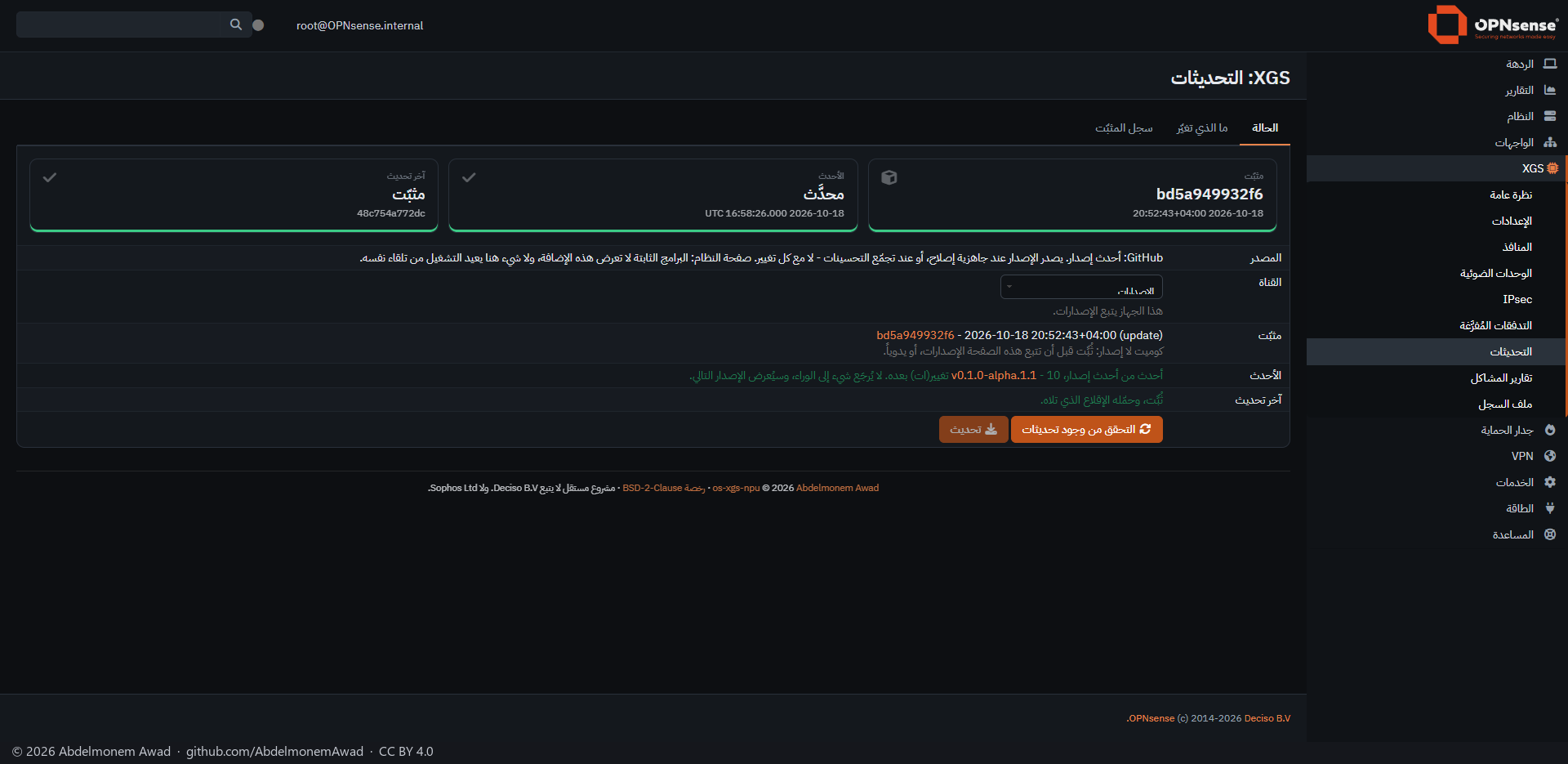The width and height of the screenshot is (1568, 764).
Task: Click the grey status dot beside search
Action: [258, 25]
